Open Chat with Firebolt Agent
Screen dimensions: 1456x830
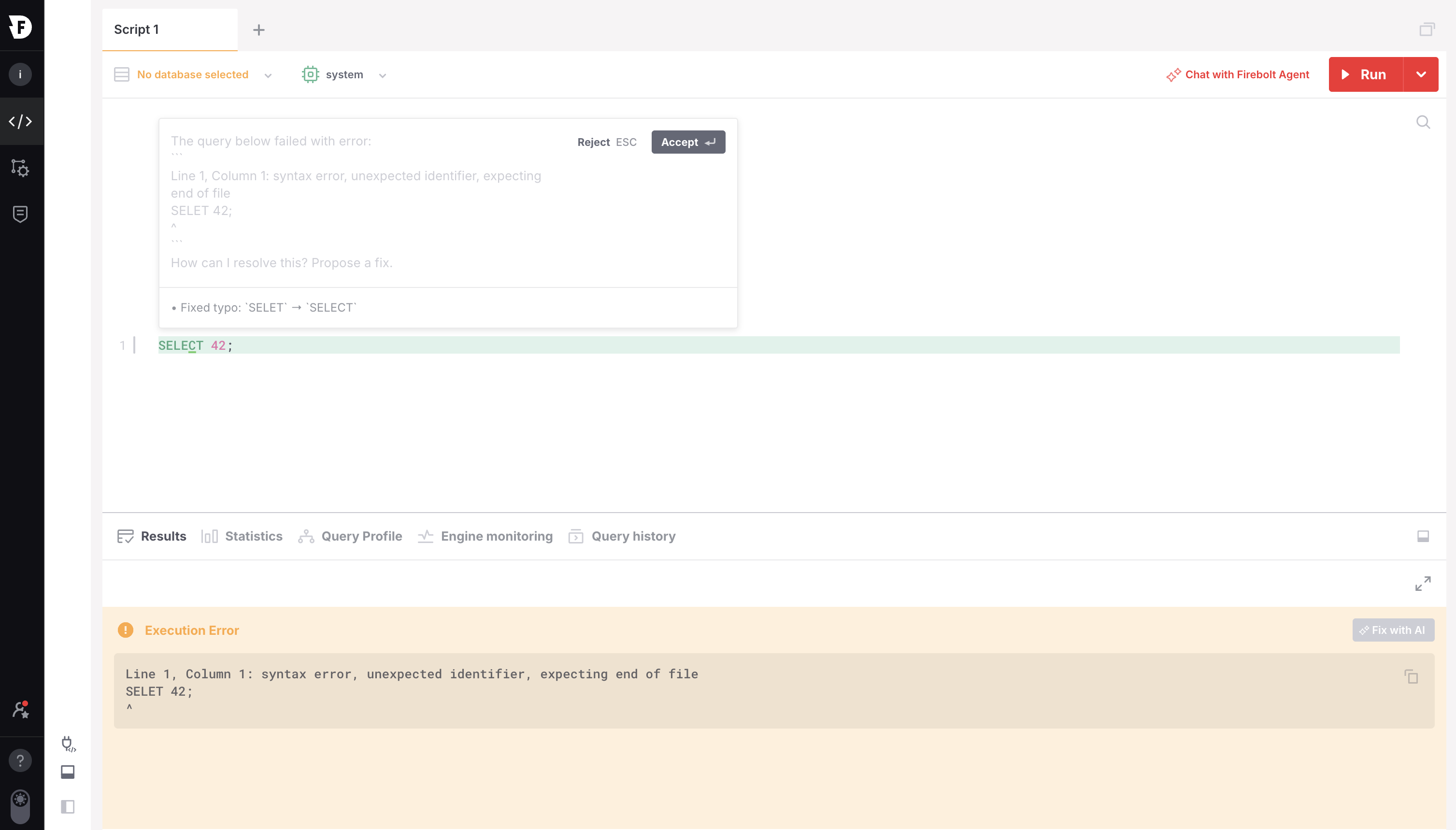1238,75
